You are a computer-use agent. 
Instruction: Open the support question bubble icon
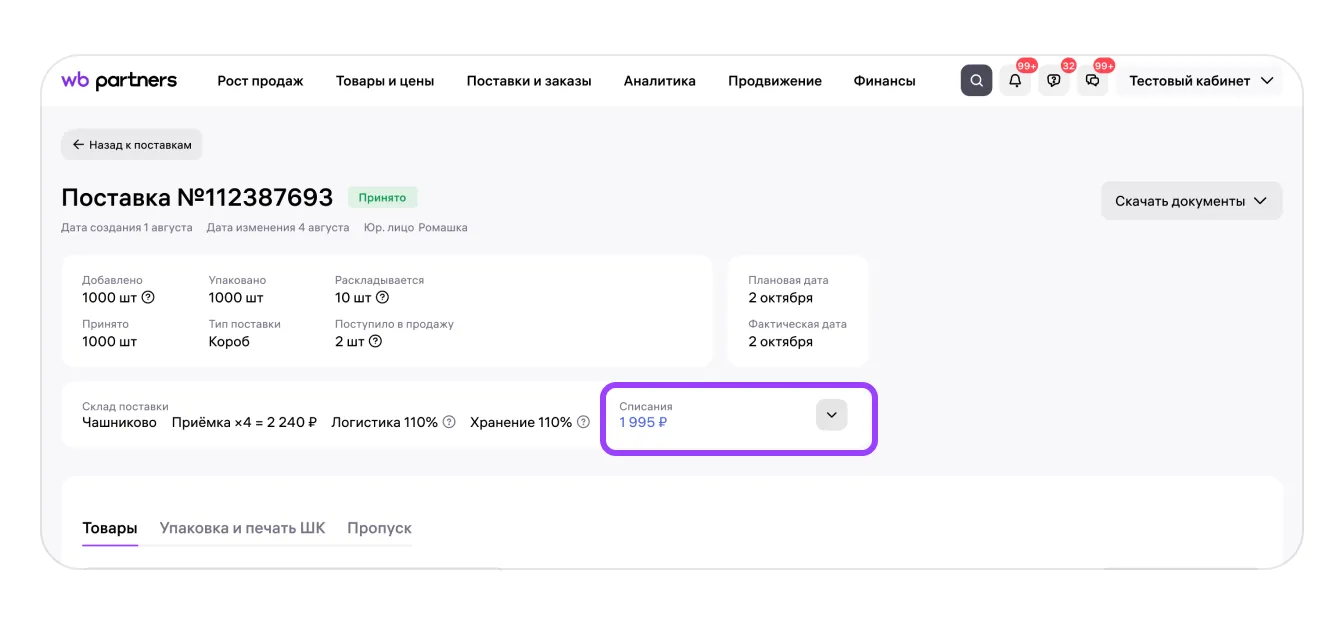pos(1054,80)
